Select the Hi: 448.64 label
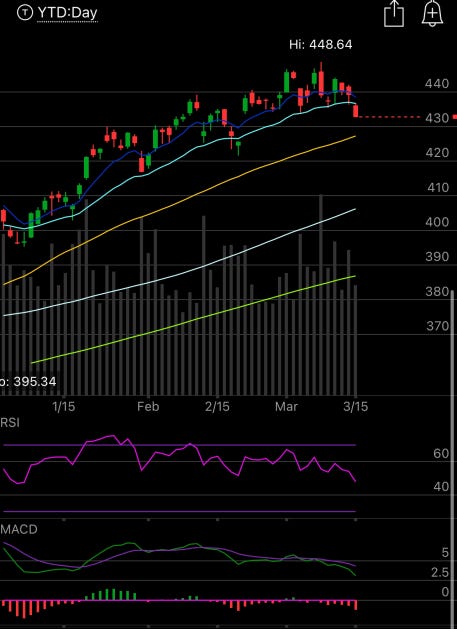Screen dimensions: 457x629 [x=321, y=45]
